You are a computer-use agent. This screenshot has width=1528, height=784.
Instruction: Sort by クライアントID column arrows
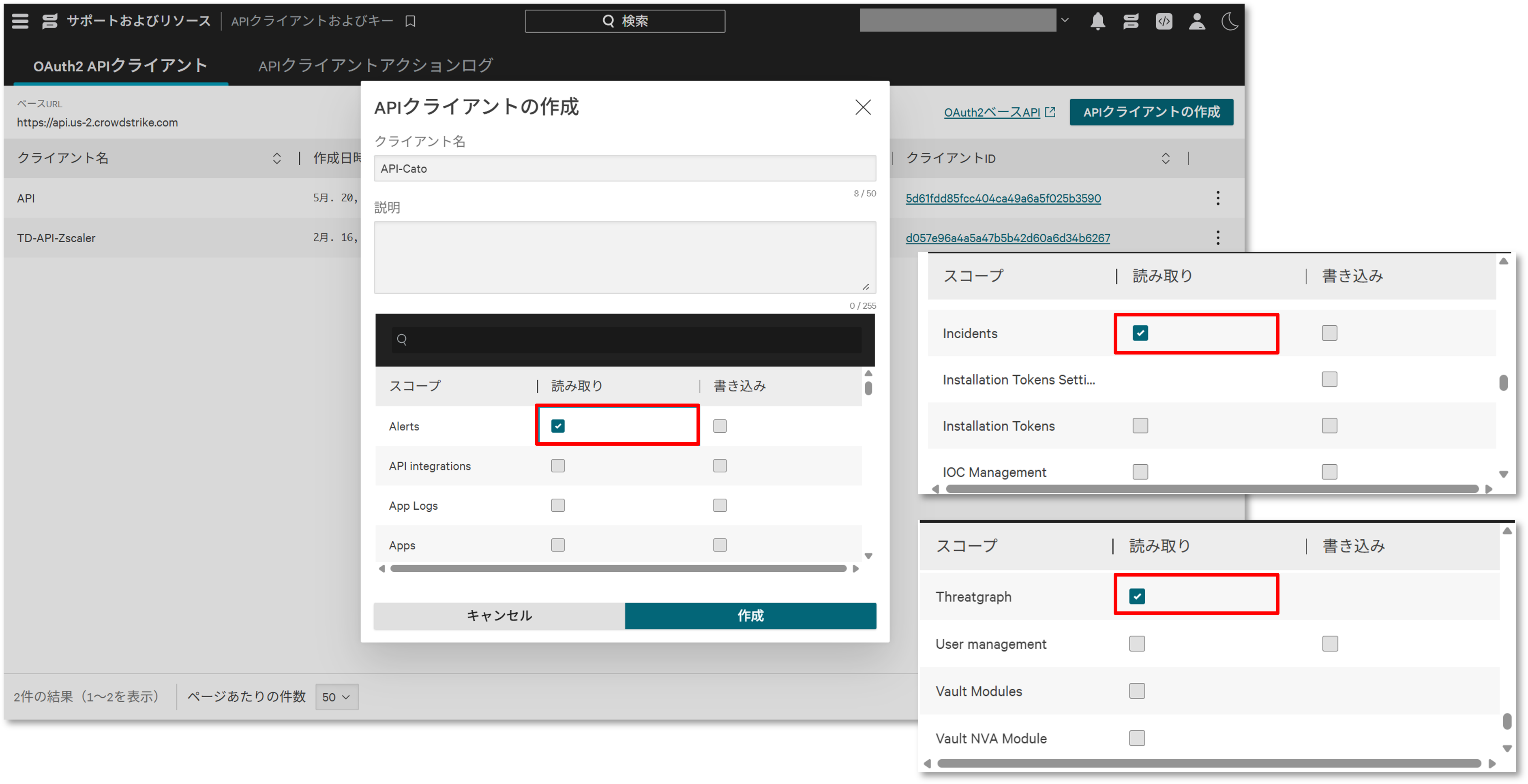coord(1165,158)
